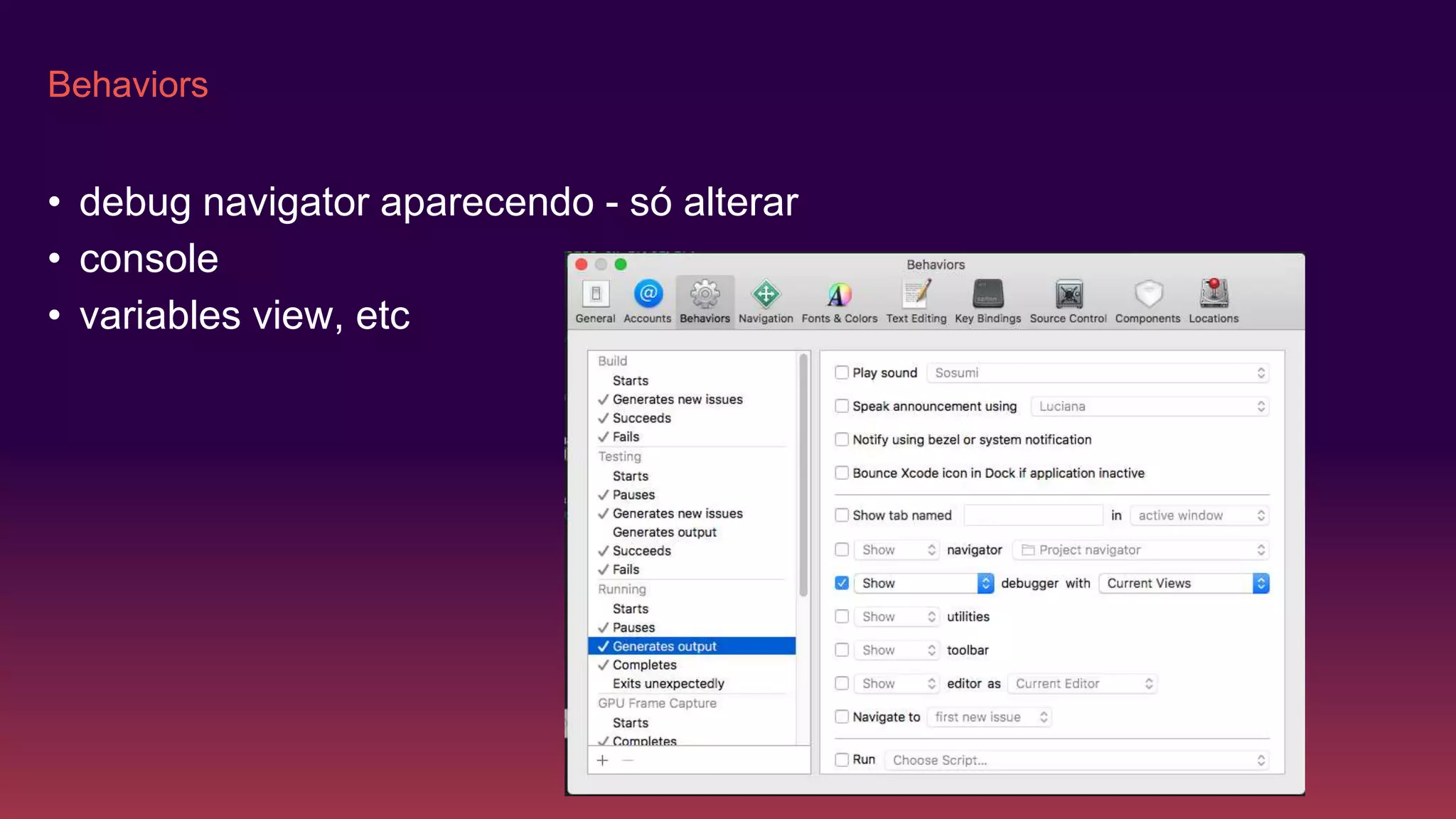Open Show dropdown for editor
The height and width of the screenshot is (819, 1456).
point(897,683)
